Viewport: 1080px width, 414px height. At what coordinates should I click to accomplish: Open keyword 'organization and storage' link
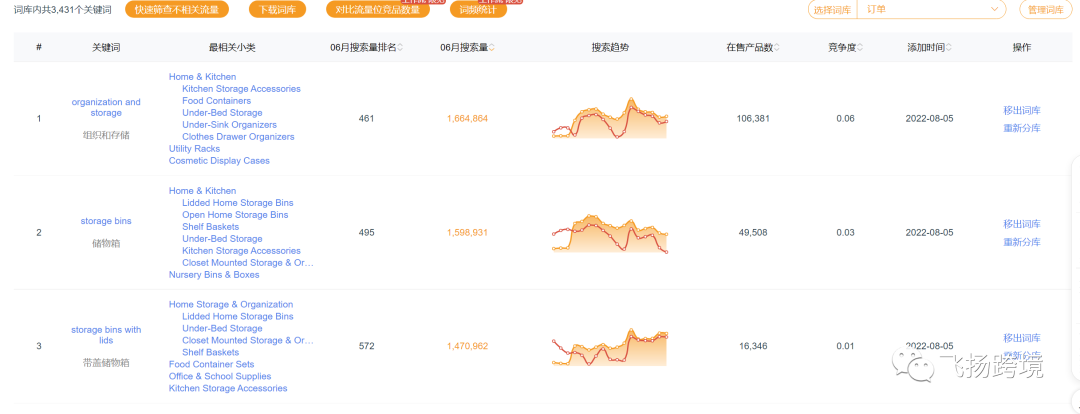[106, 108]
